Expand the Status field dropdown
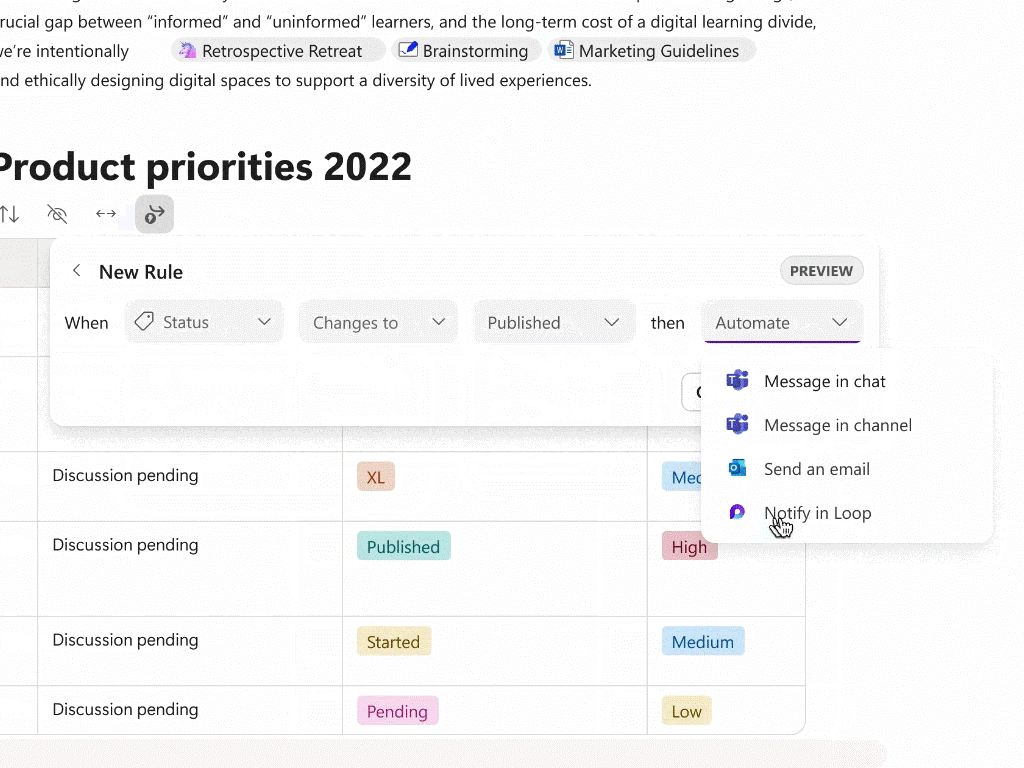The height and width of the screenshot is (768, 1024). coord(204,322)
